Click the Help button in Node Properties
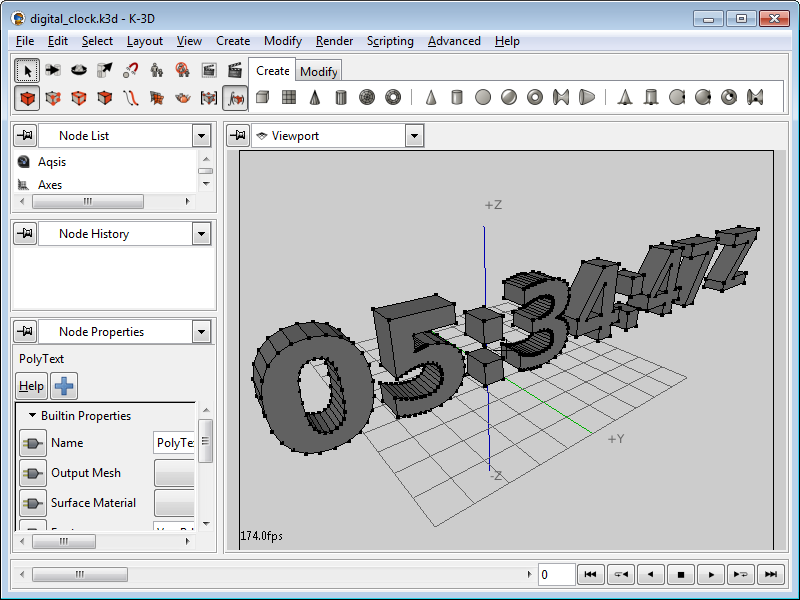The image size is (800, 600). [32, 386]
